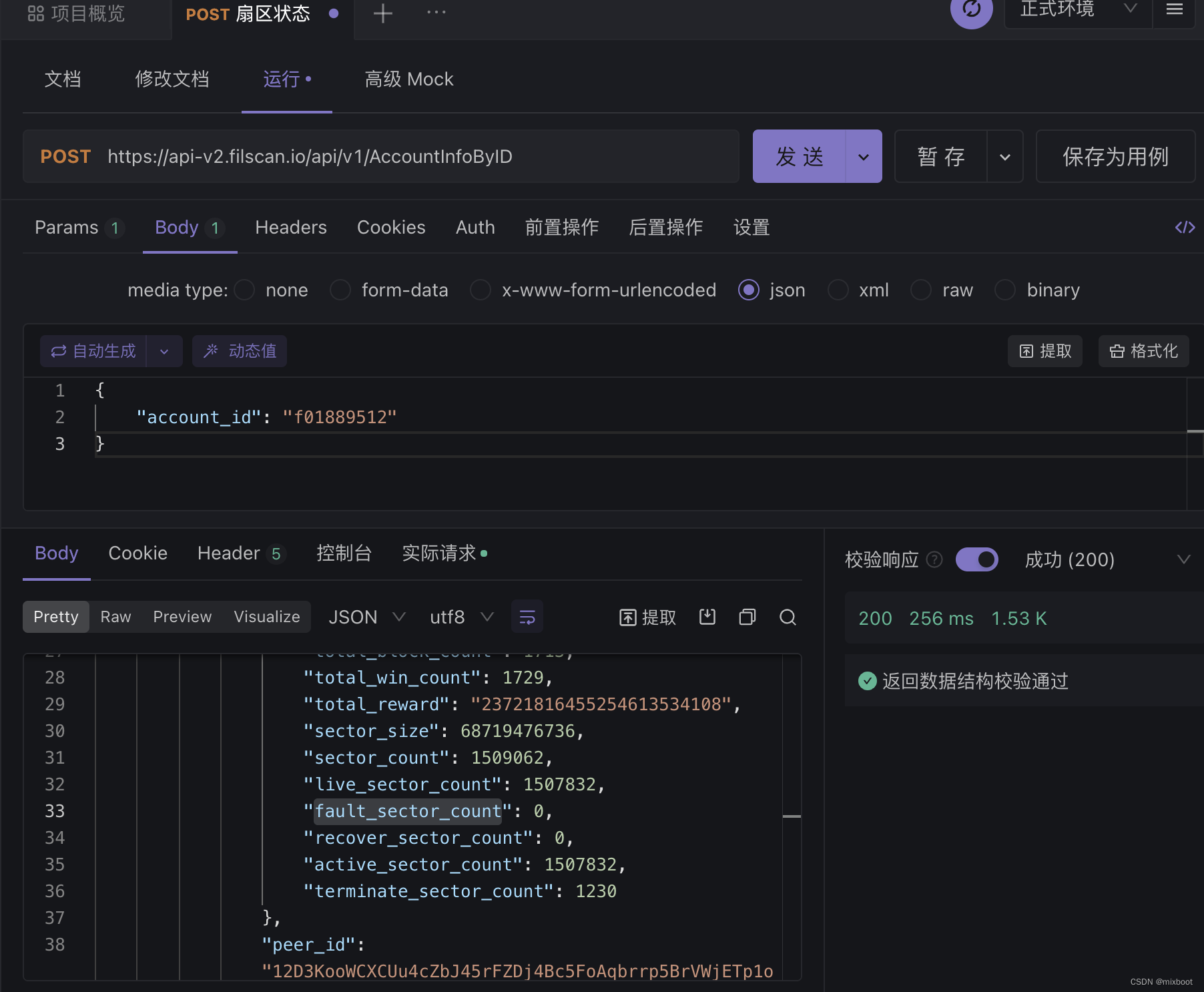Switch to response Header tab

pos(242,553)
